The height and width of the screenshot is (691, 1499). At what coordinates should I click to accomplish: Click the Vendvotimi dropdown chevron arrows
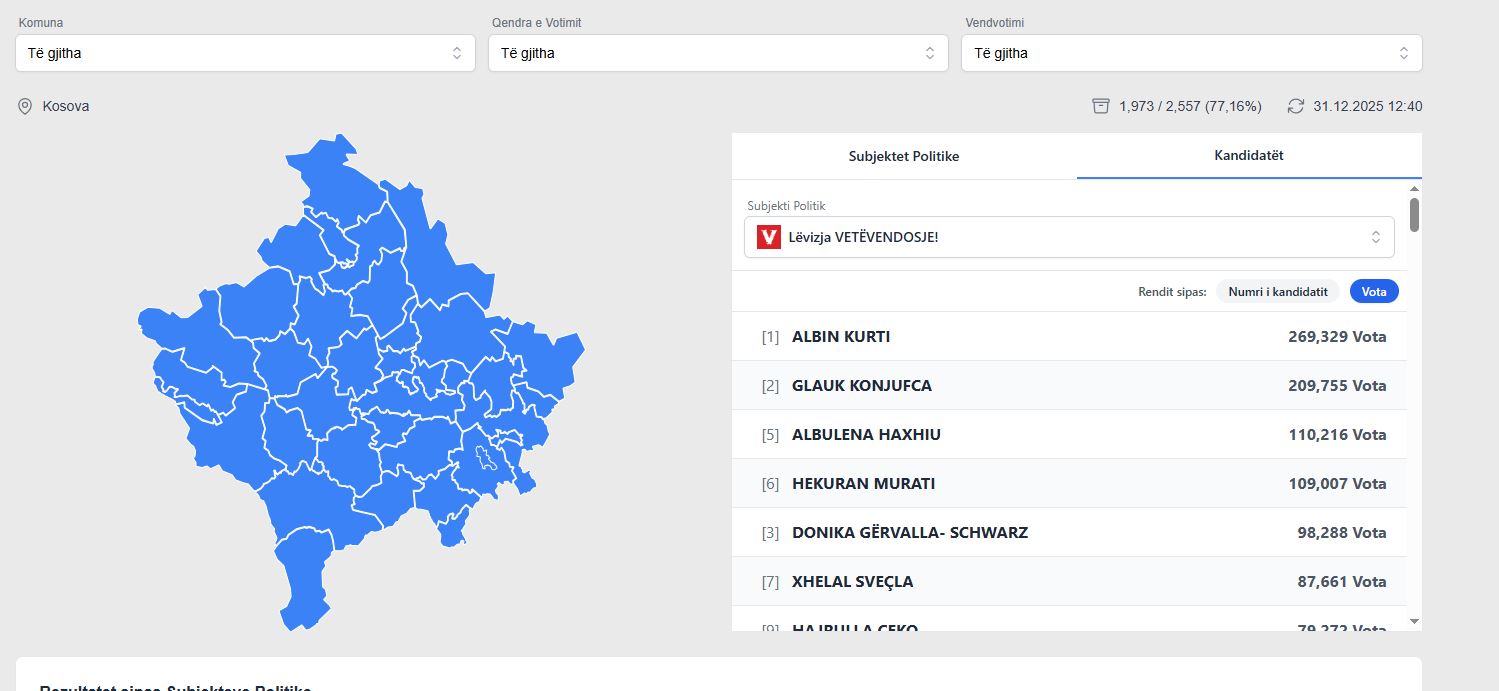tap(1404, 53)
